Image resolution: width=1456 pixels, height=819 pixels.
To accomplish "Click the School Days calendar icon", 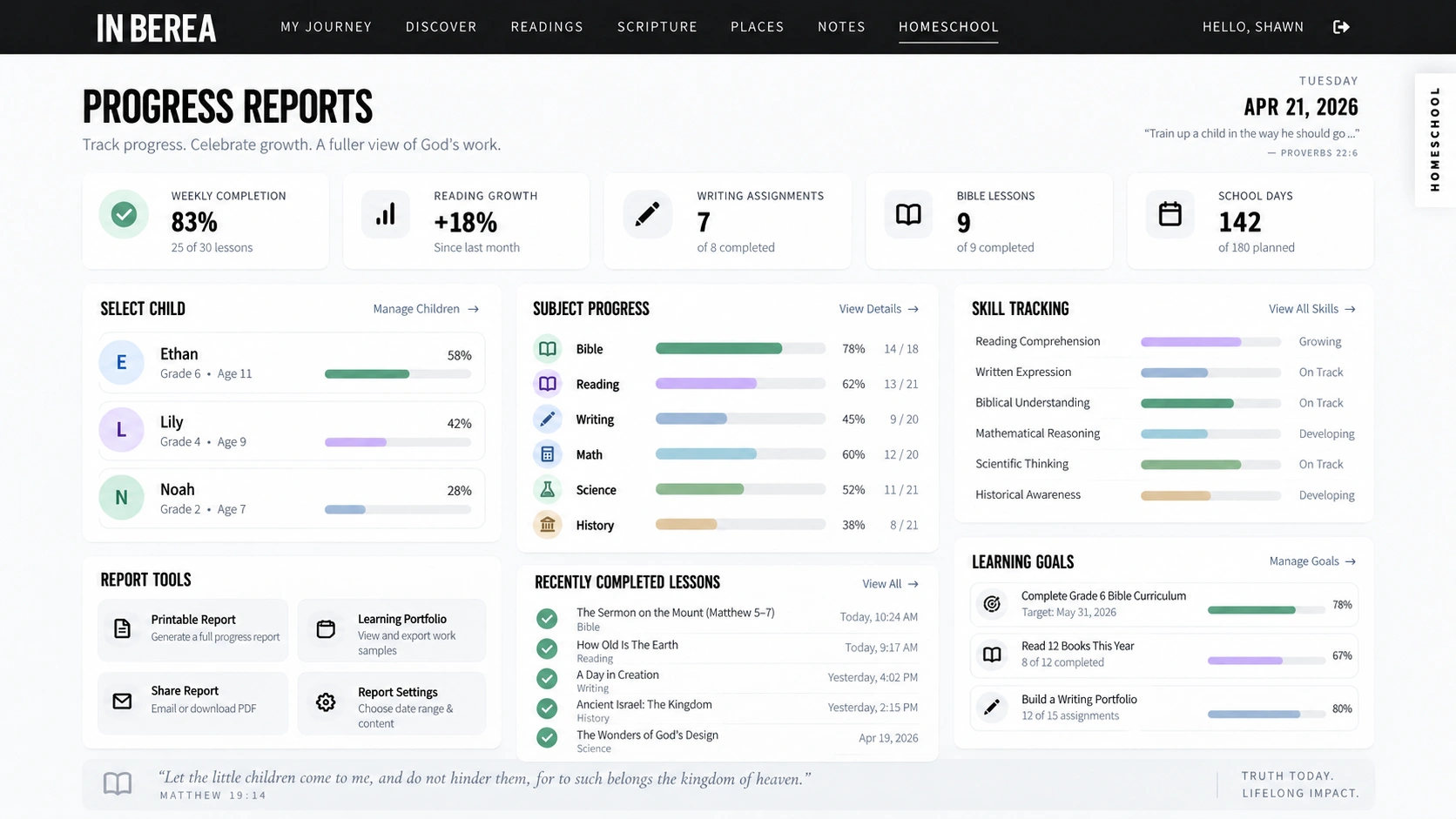I will click(1170, 214).
